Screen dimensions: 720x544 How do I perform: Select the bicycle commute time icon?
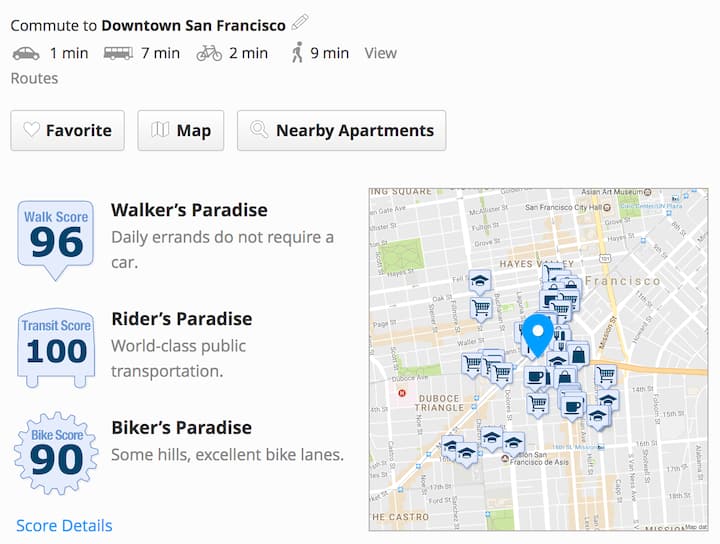209,53
